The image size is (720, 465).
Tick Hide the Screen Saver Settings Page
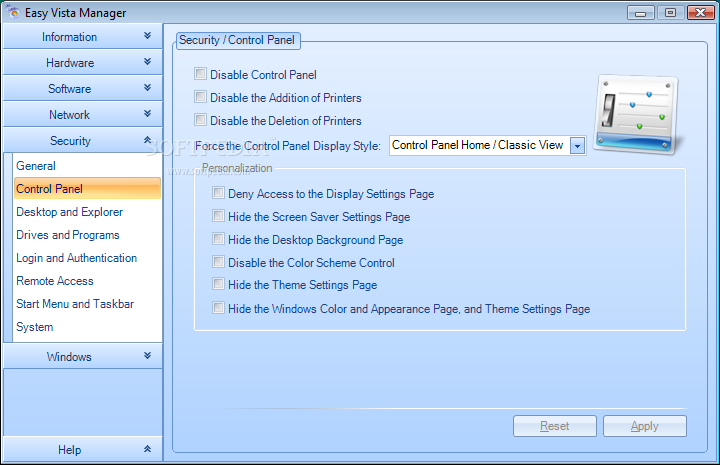coord(219,216)
